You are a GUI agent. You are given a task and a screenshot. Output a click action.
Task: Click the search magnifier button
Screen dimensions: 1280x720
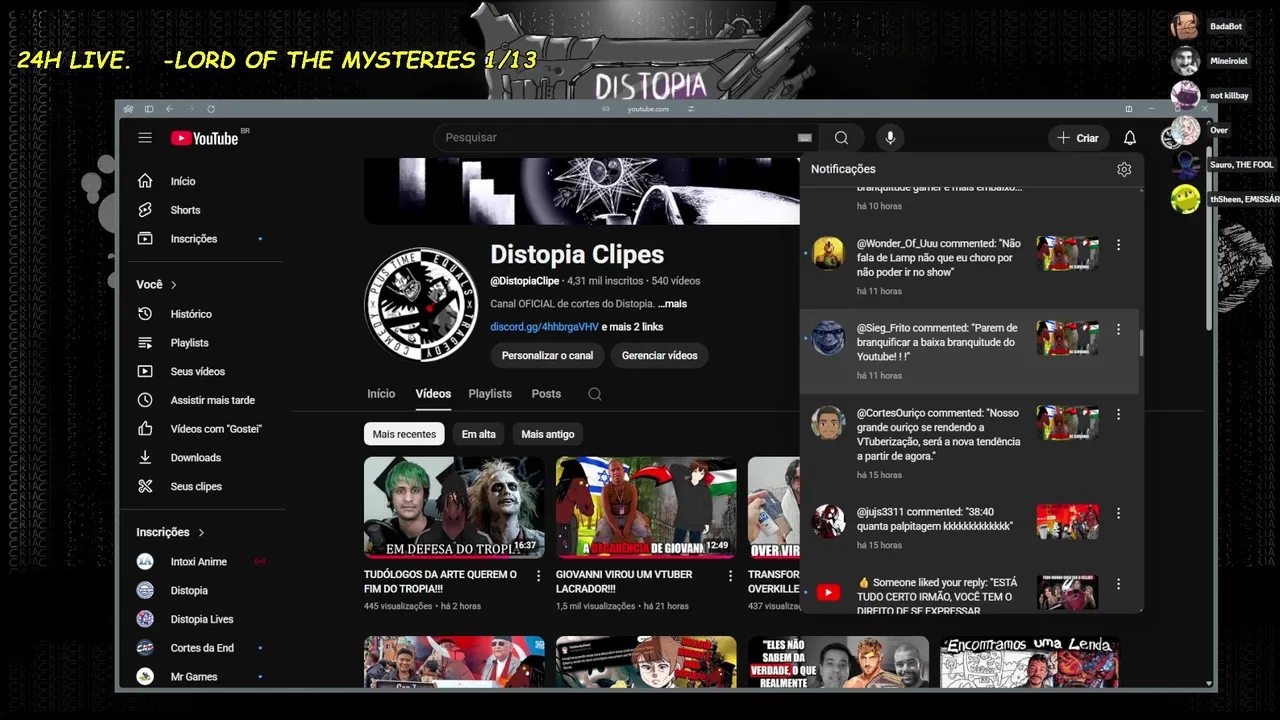point(841,138)
